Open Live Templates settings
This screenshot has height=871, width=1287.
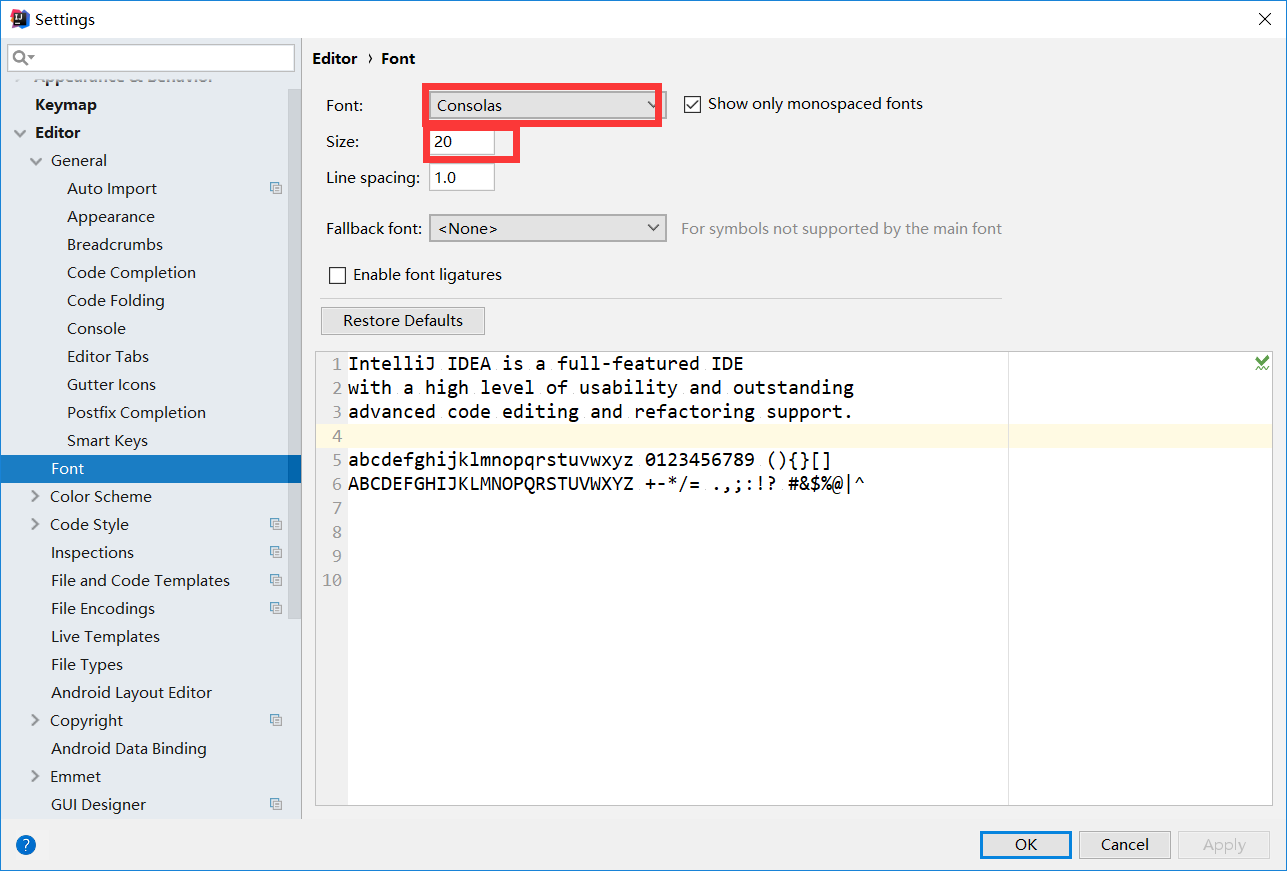[105, 637]
